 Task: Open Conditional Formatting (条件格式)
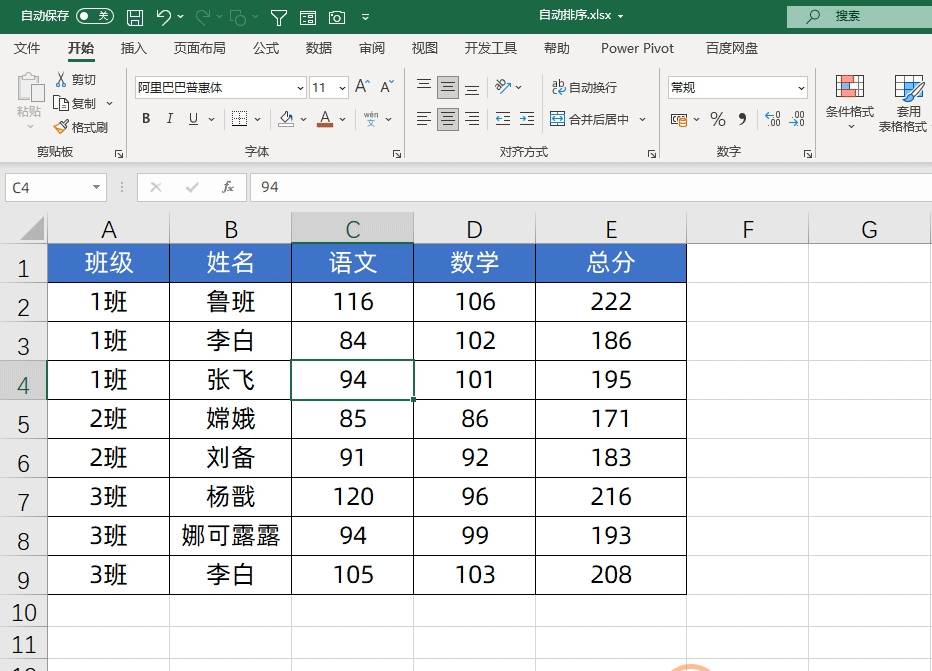[851, 103]
